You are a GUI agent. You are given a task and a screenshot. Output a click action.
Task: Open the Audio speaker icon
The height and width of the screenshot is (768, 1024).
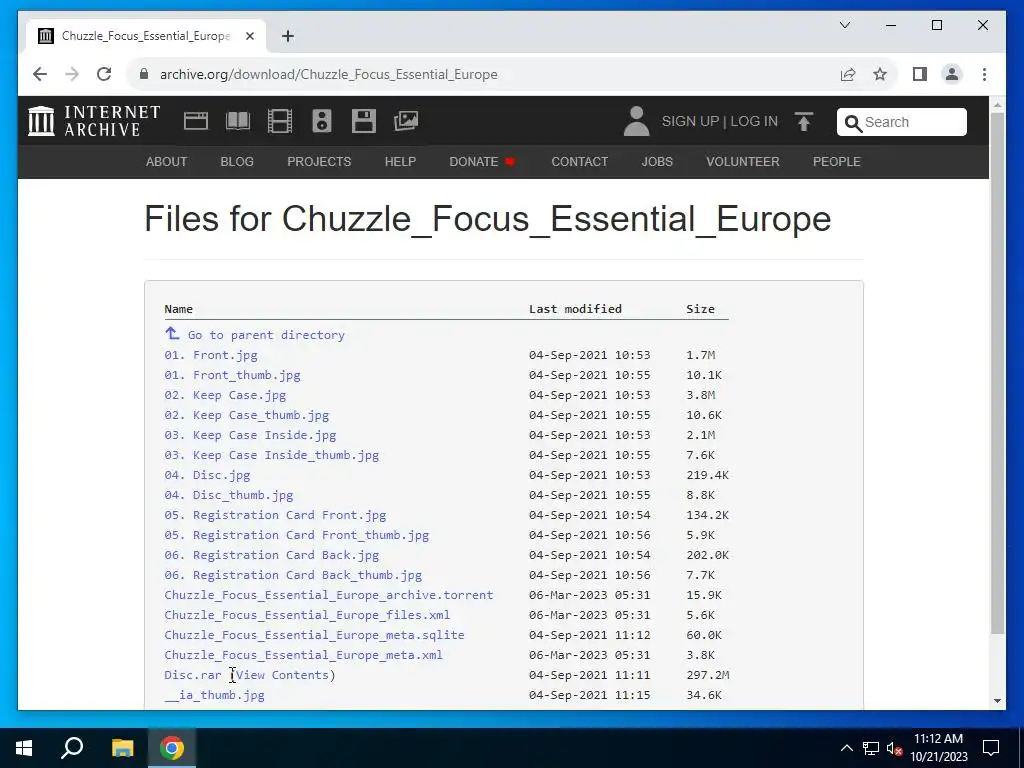click(x=322, y=121)
